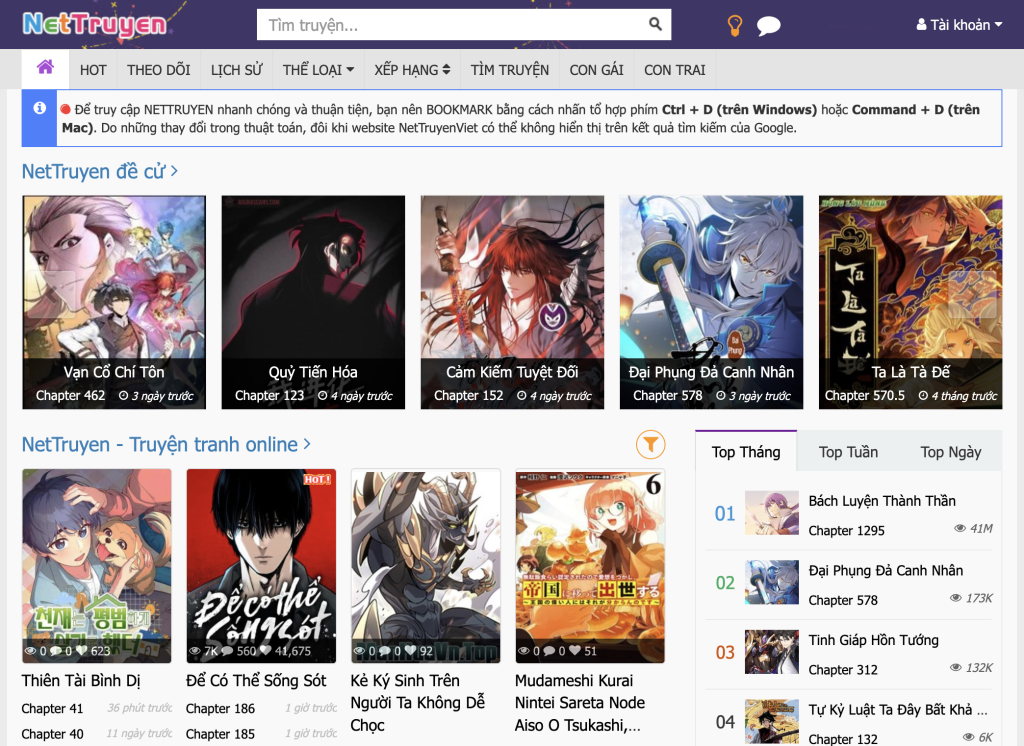Click the home icon in navigation bar
This screenshot has width=1024, height=746.
(x=45, y=68)
